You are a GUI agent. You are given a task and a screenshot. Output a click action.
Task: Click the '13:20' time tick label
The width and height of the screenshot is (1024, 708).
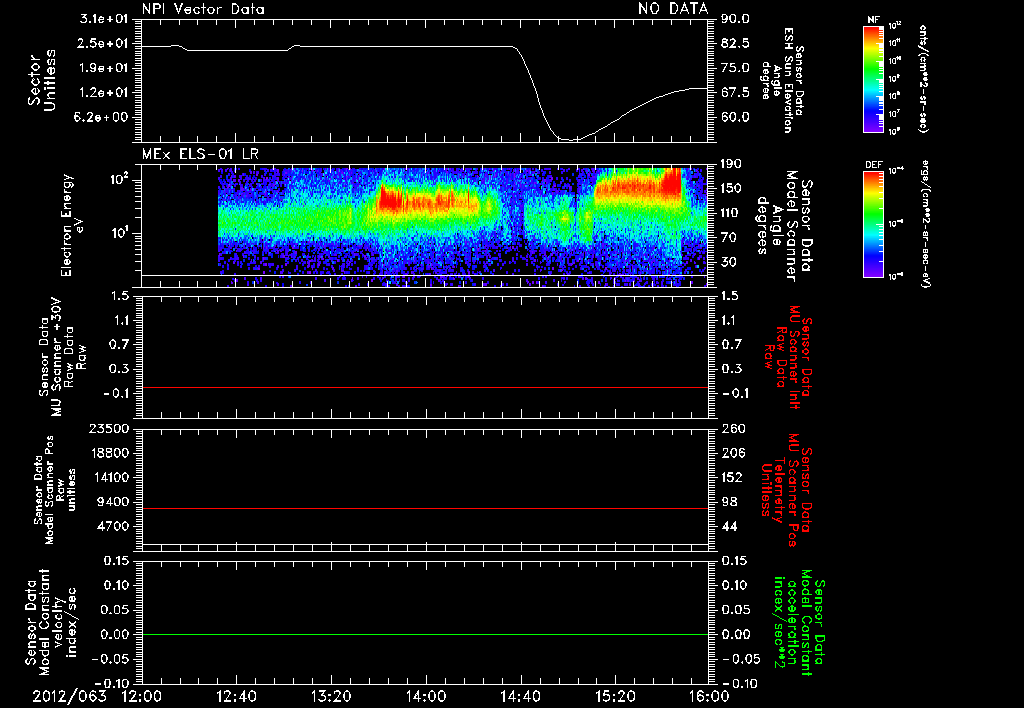331,696
